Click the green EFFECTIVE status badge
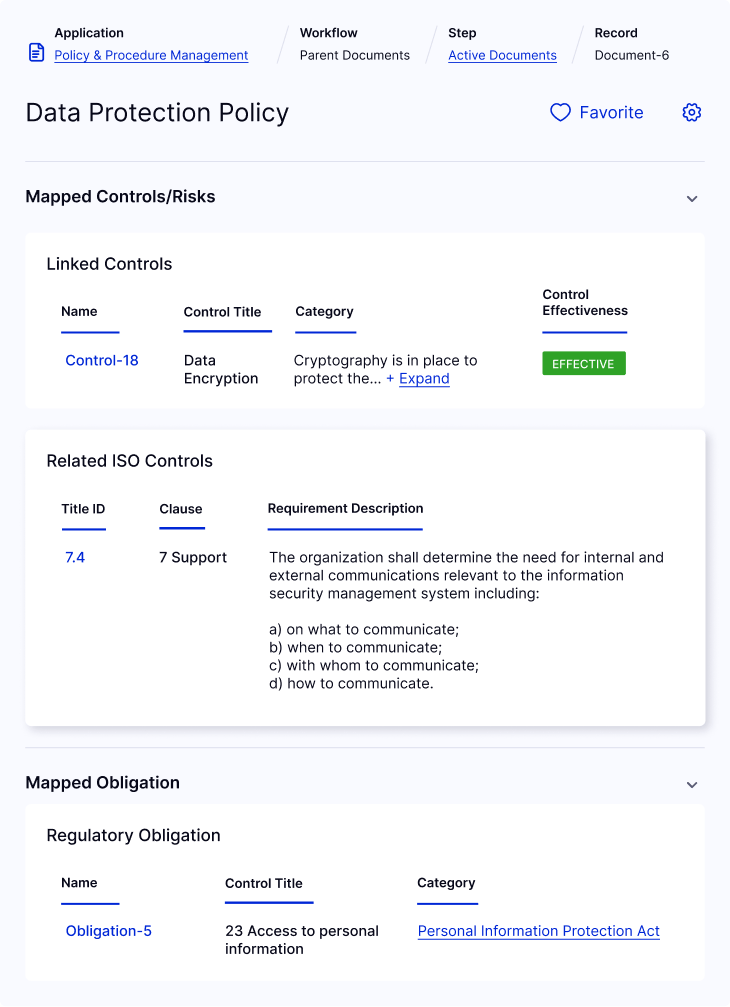Viewport: 730px width, 1007px height. click(x=584, y=363)
